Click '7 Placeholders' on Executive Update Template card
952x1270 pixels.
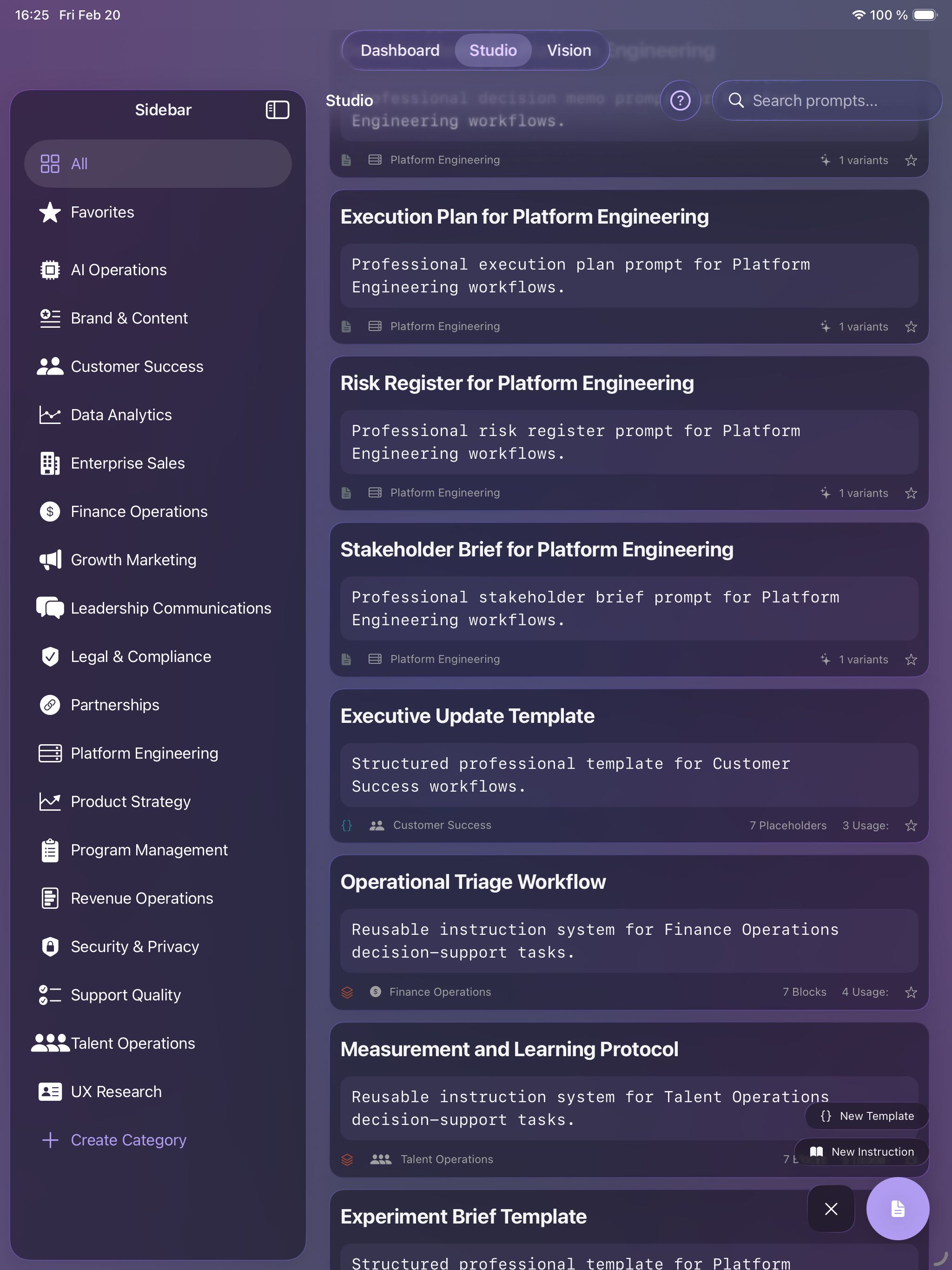click(x=788, y=826)
